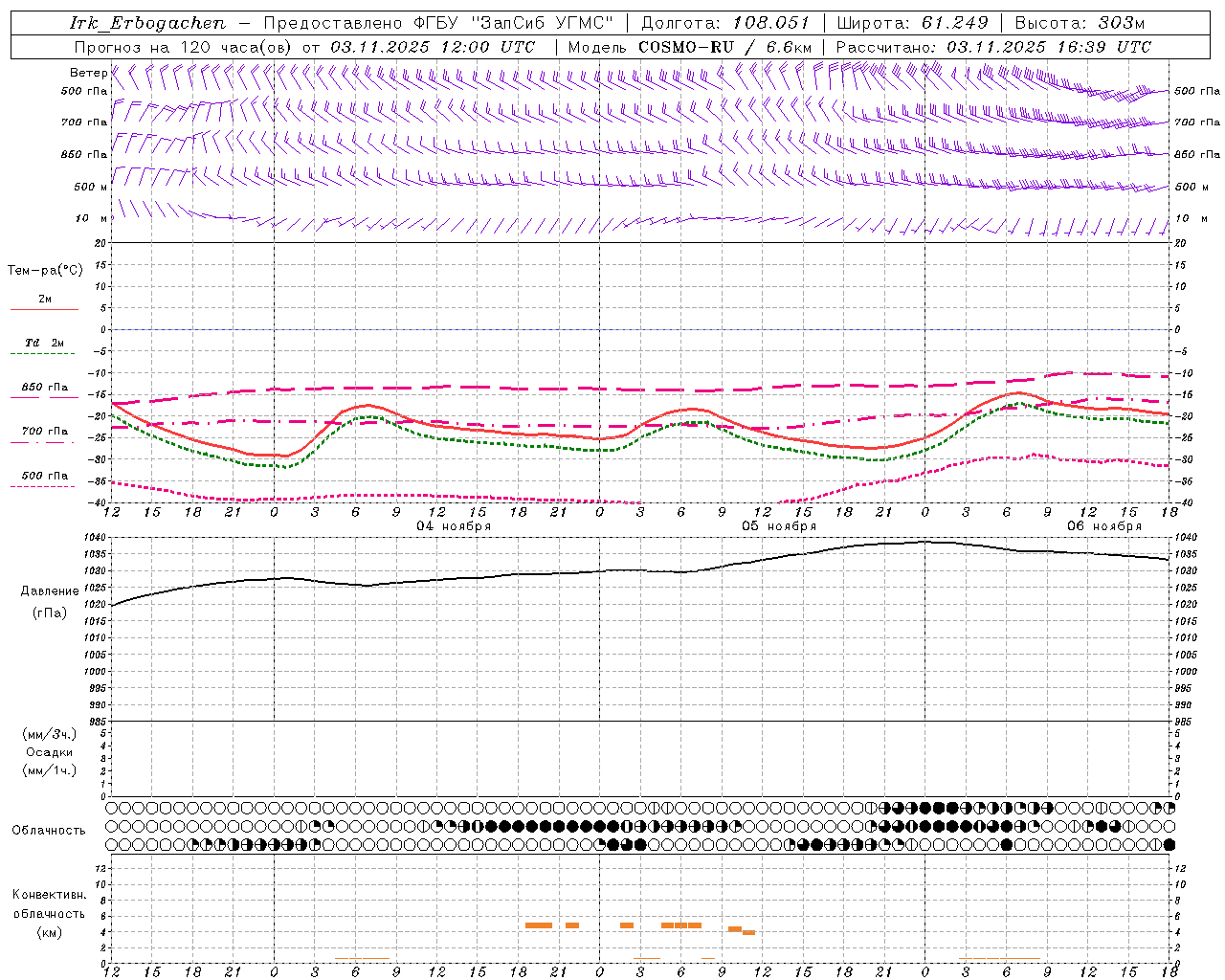Click the Td 2м dew point legend entry
The image size is (1225, 980).
(44, 343)
